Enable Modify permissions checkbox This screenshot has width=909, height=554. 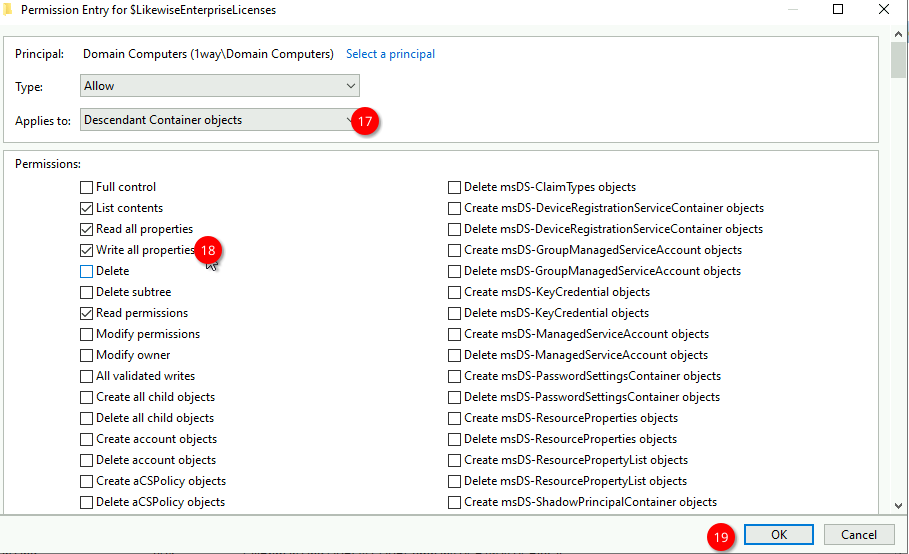86,334
